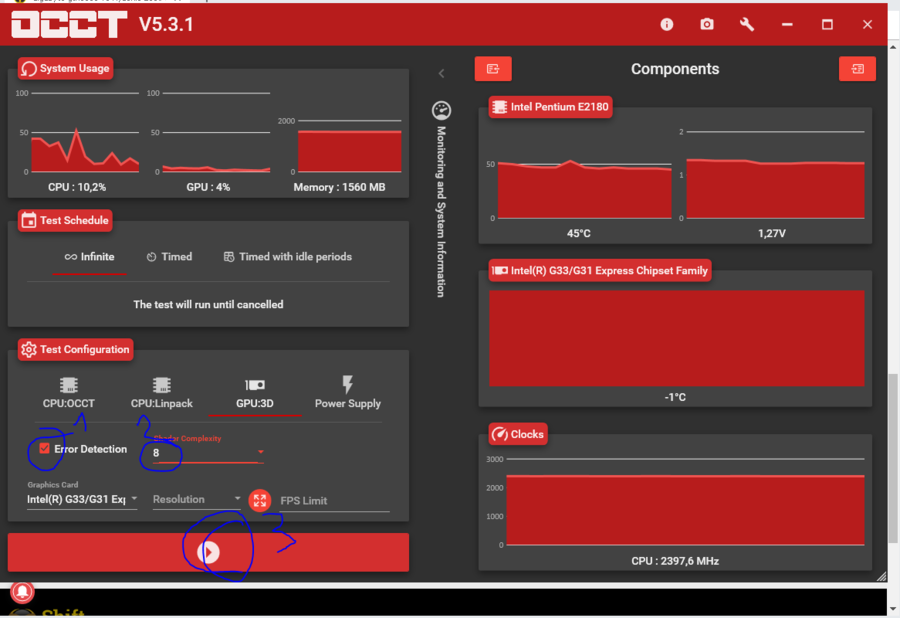Click the notification bell icon
Screen dimensions: 900x618
[x=22, y=592]
